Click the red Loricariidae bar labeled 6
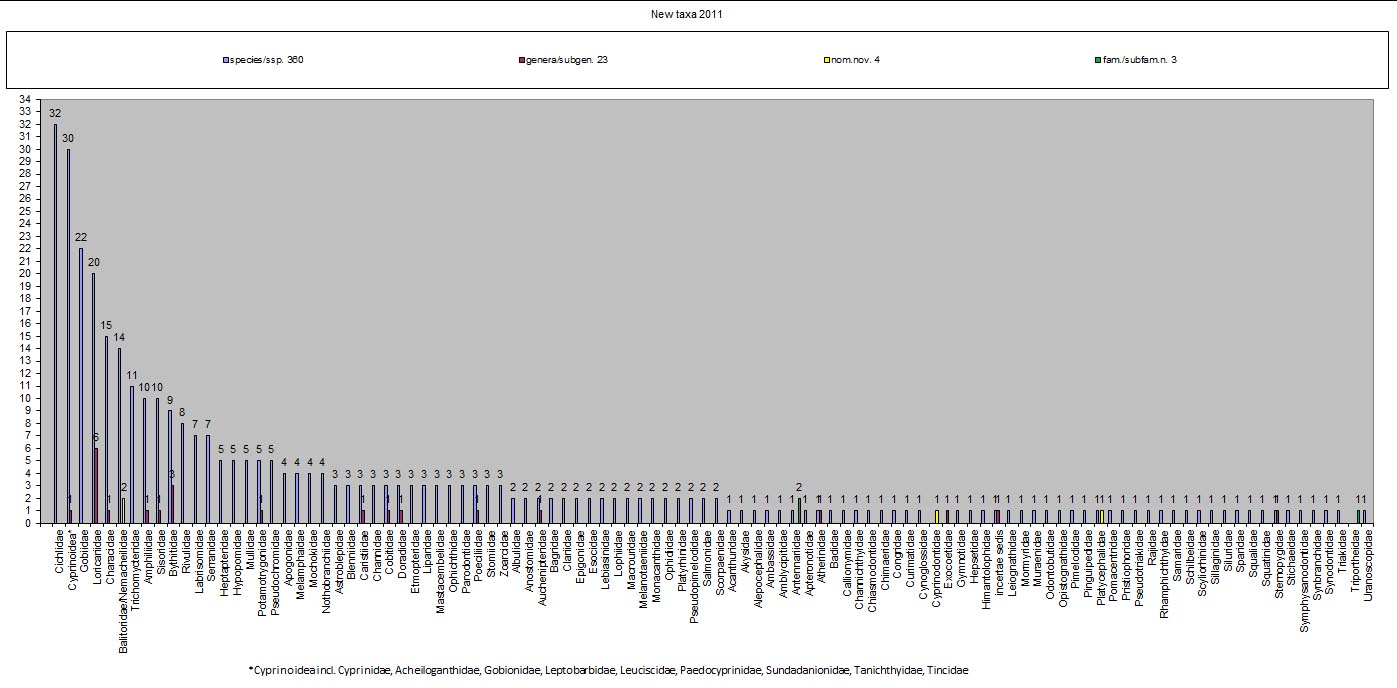 (97, 485)
